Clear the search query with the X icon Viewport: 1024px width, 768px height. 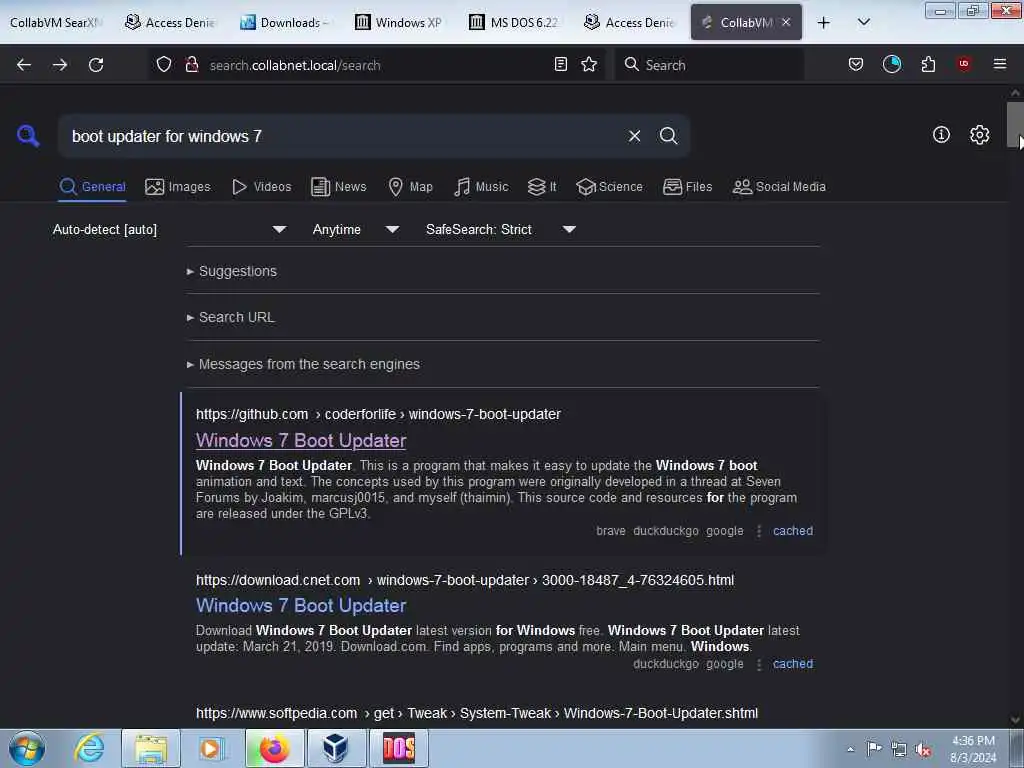(634, 136)
